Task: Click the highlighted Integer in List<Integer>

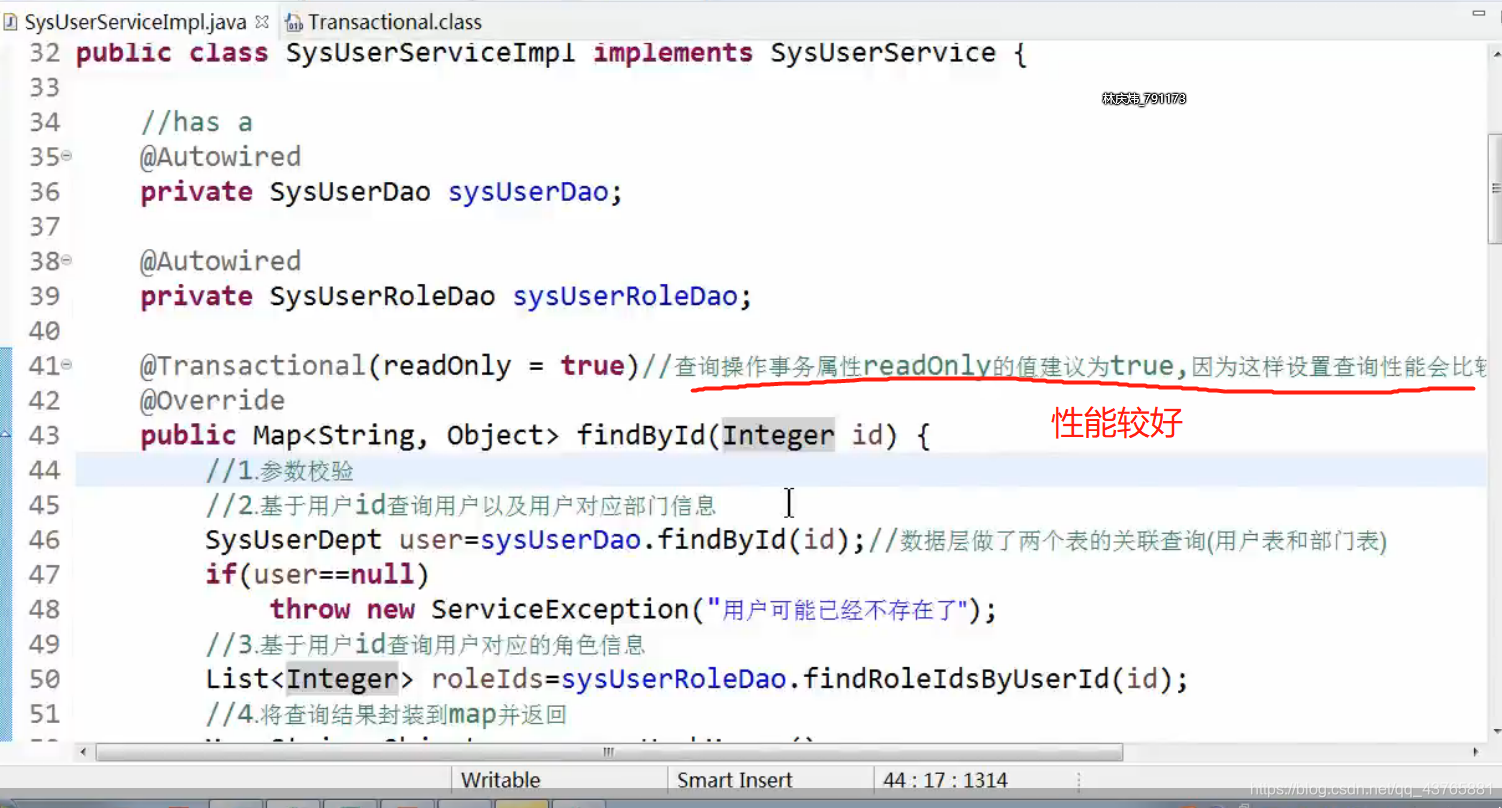Action: pos(342,679)
